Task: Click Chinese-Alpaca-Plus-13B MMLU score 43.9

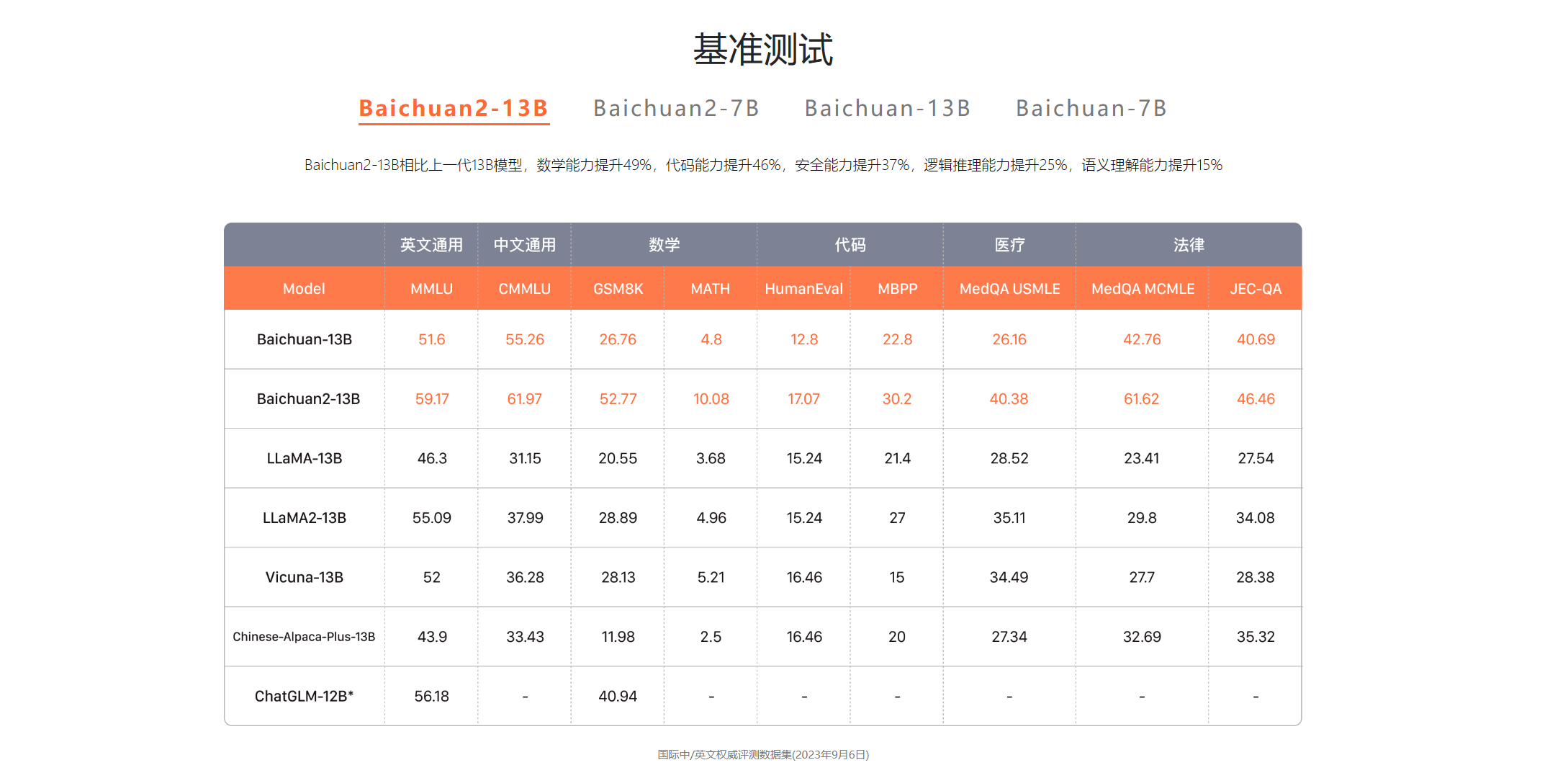Action: 432,637
